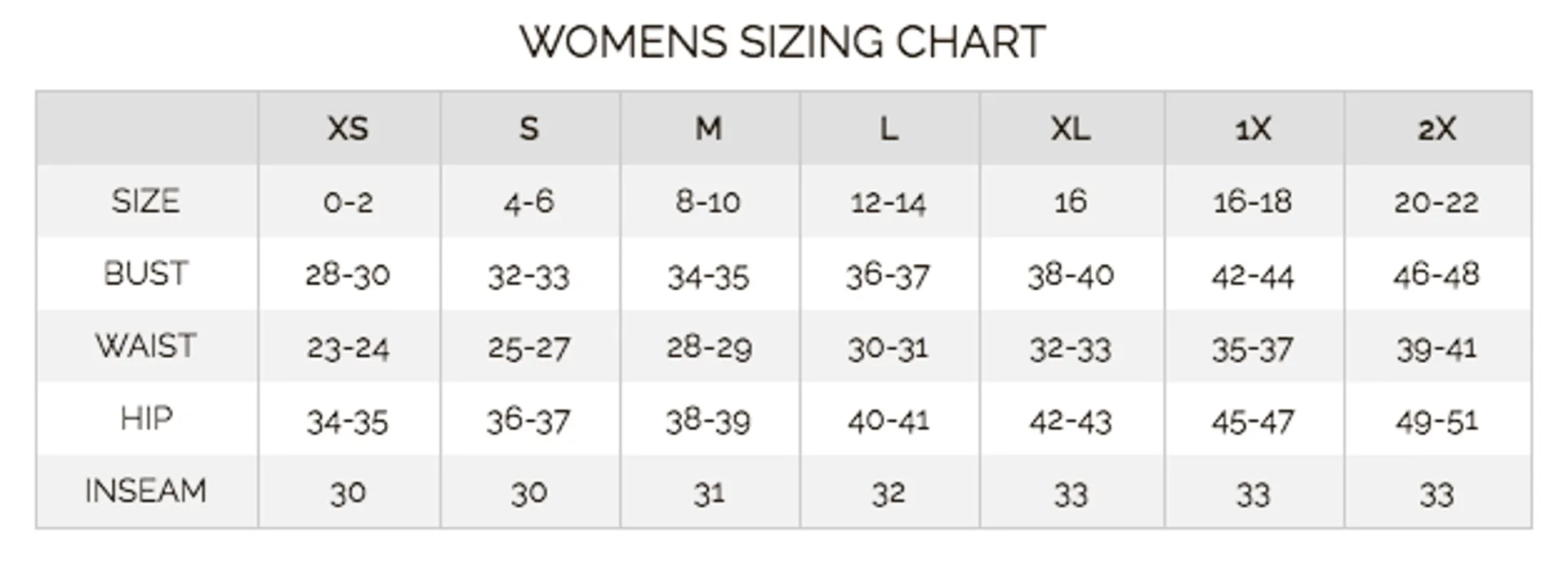Select size cell 16-18
1568x567 pixels.
tap(1253, 203)
